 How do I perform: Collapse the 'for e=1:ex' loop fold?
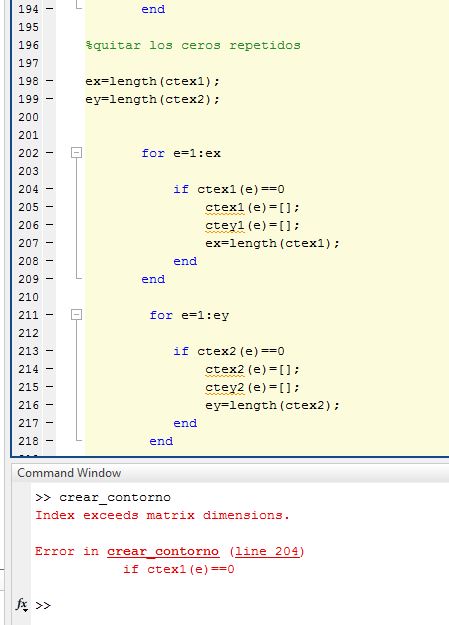point(77,153)
